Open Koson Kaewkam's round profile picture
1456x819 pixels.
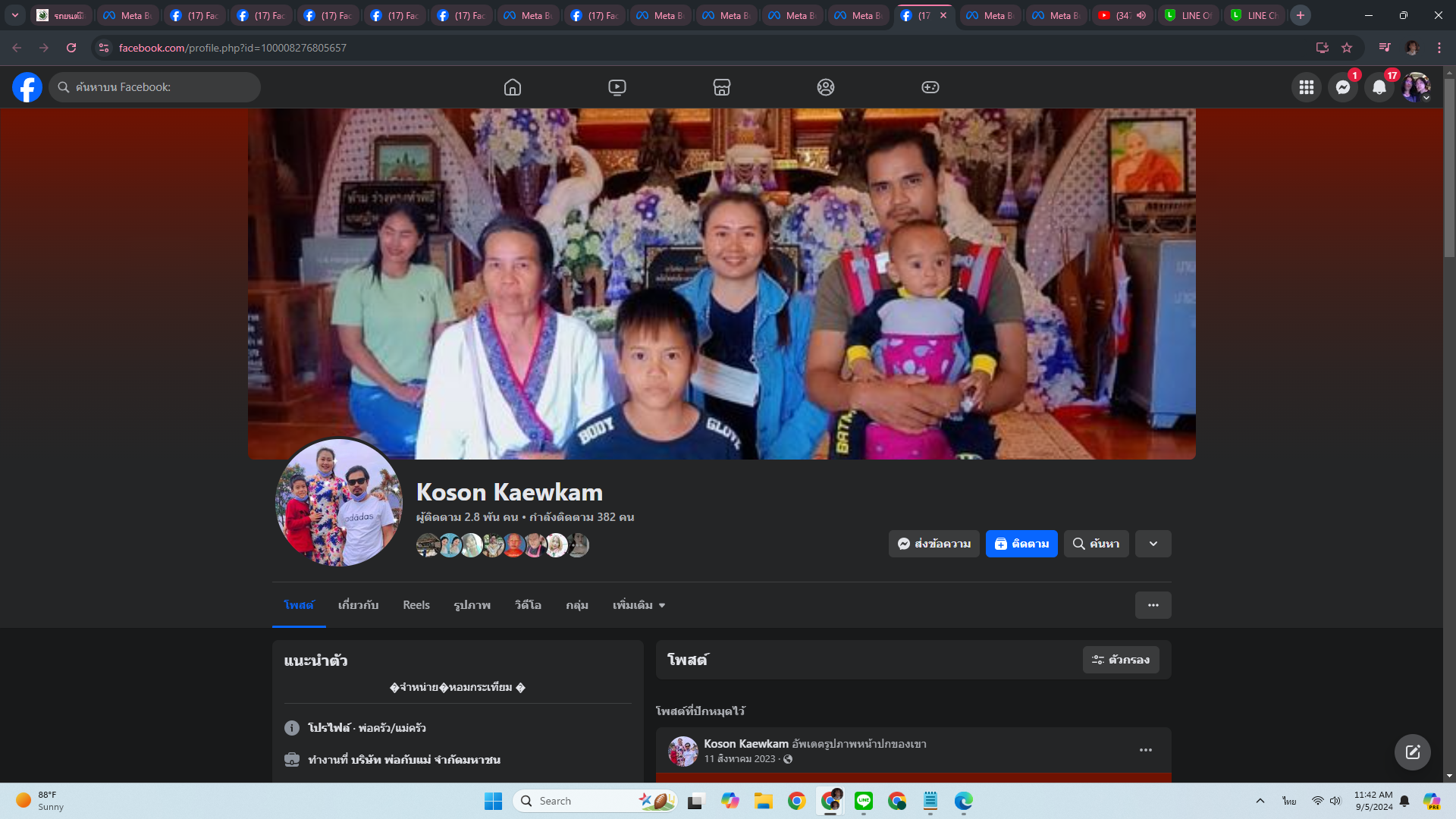click(x=338, y=502)
